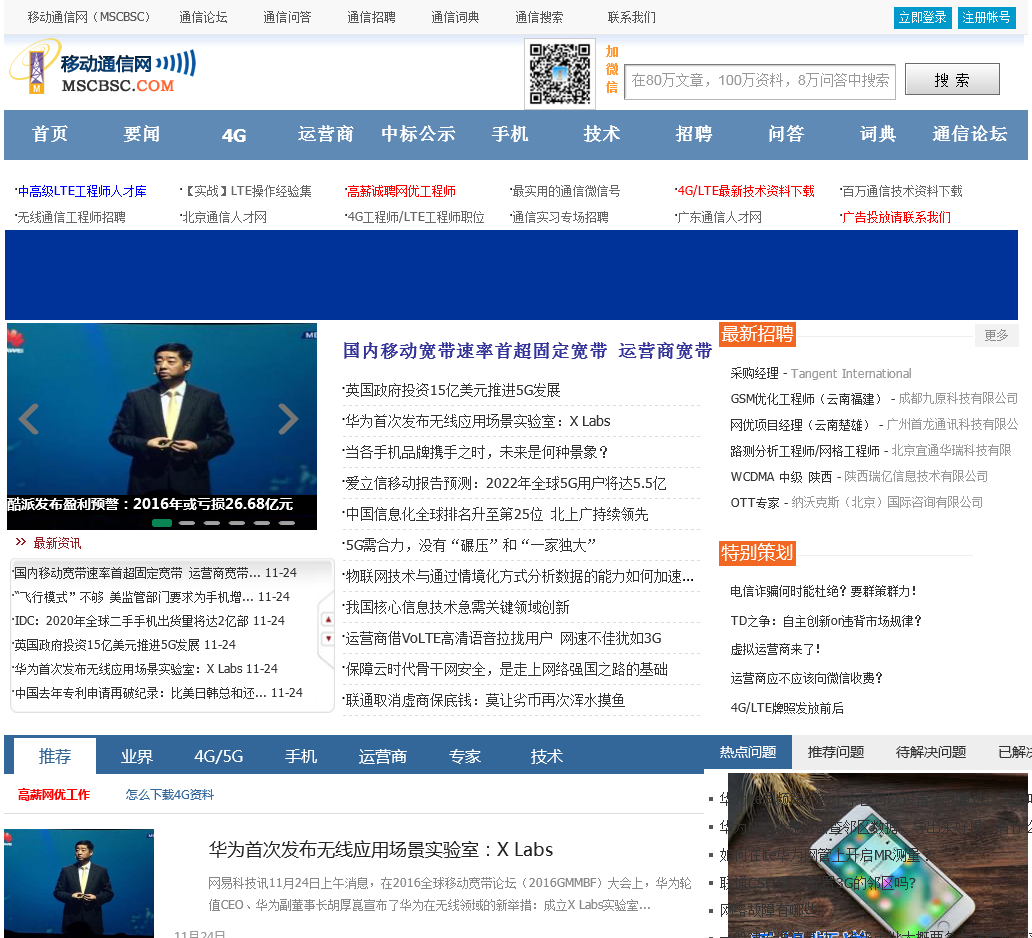Click 更多 next to 最新招聘
The height and width of the screenshot is (938, 1032).
pyautogui.click(x=996, y=336)
